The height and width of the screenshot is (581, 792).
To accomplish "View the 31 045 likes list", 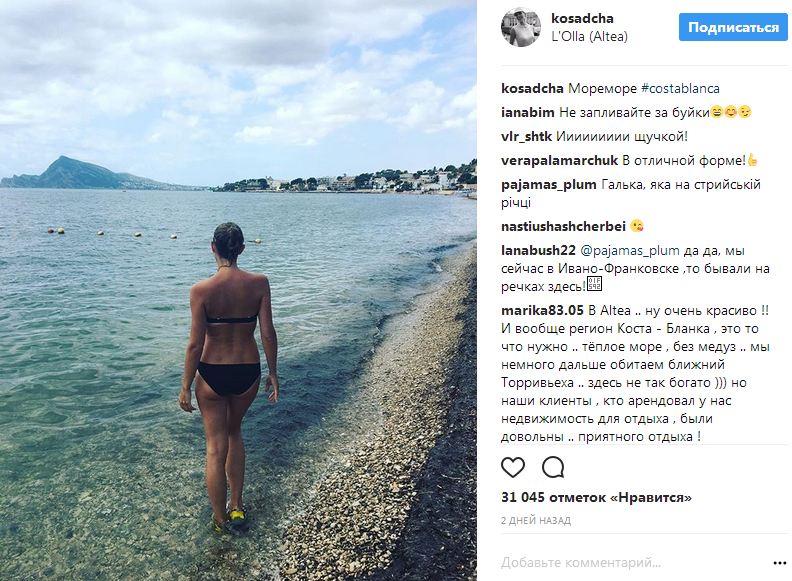I will (x=596, y=498).
